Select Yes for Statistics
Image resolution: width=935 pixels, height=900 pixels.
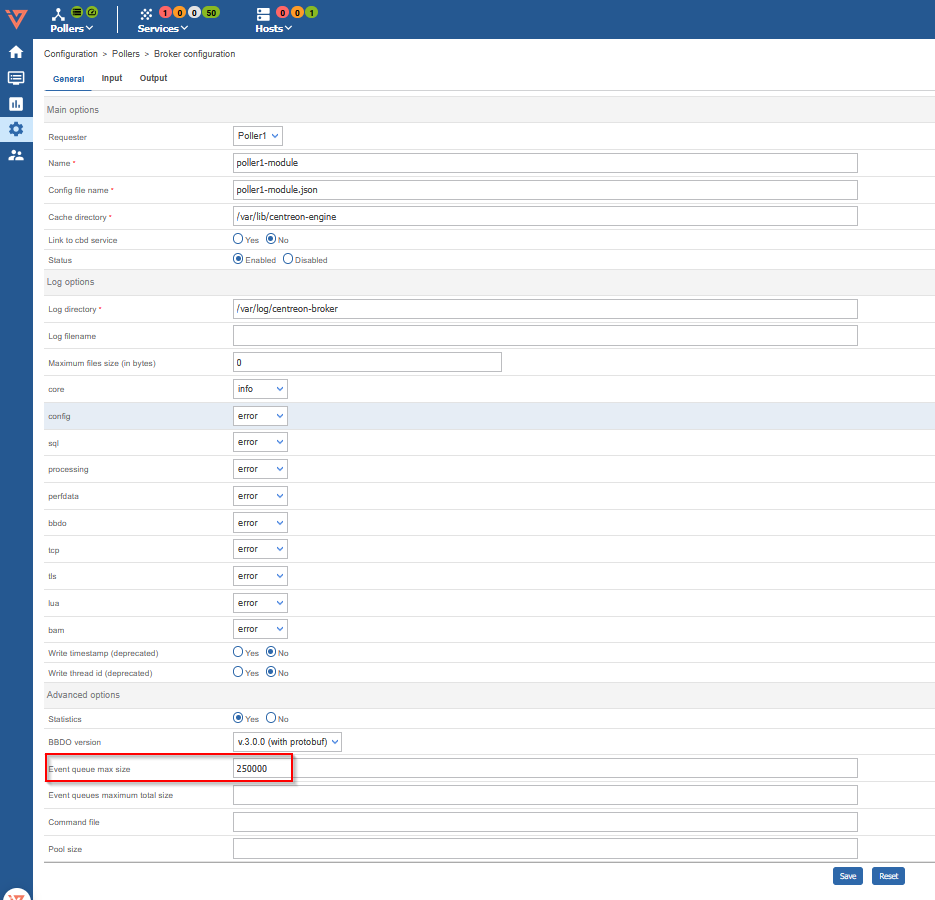pyautogui.click(x=238, y=718)
